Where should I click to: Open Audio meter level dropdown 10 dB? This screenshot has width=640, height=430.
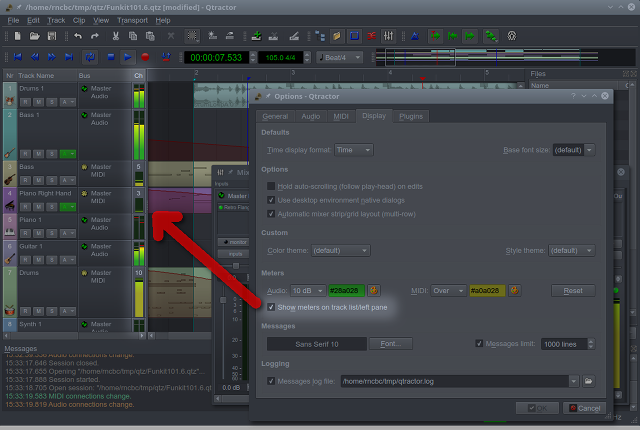click(x=308, y=290)
